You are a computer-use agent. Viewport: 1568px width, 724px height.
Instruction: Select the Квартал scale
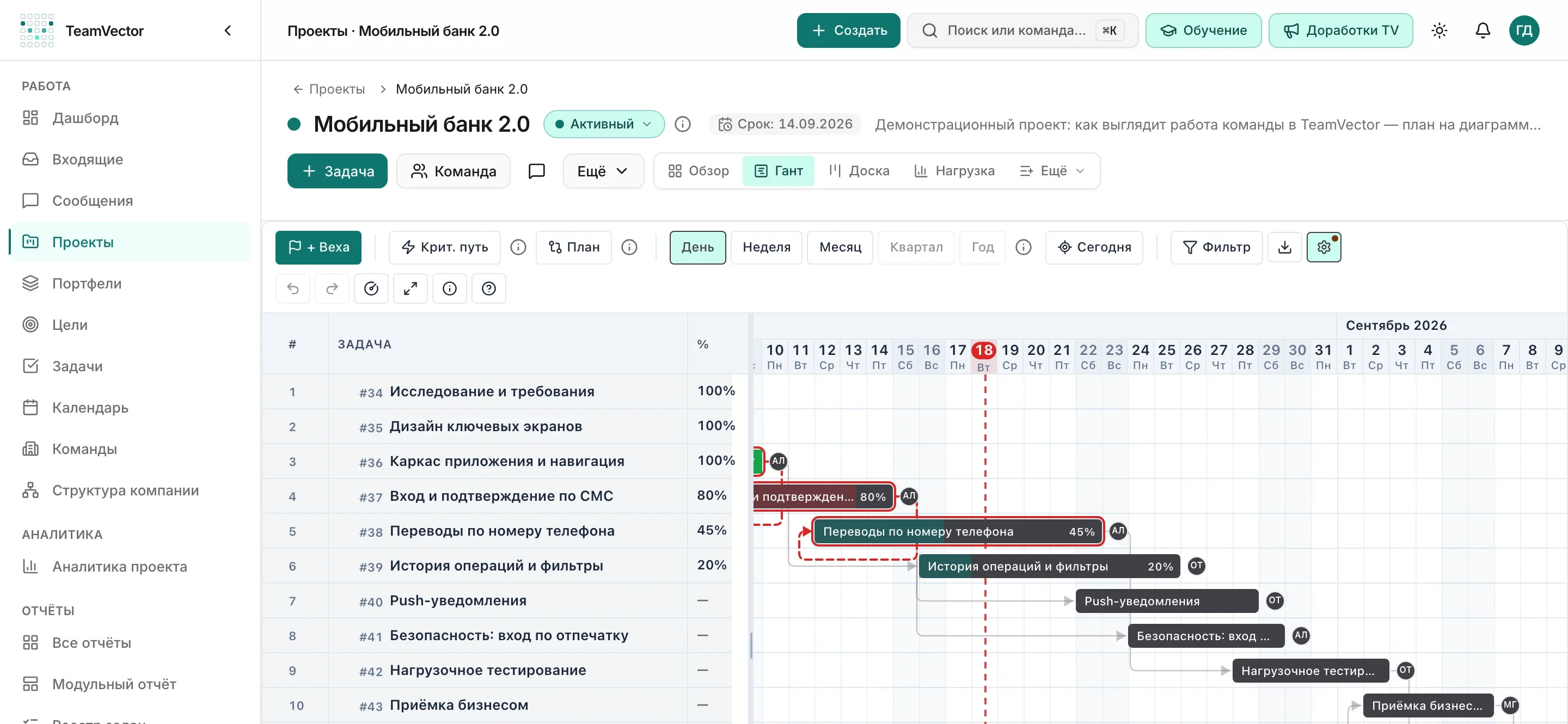point(916,247)
